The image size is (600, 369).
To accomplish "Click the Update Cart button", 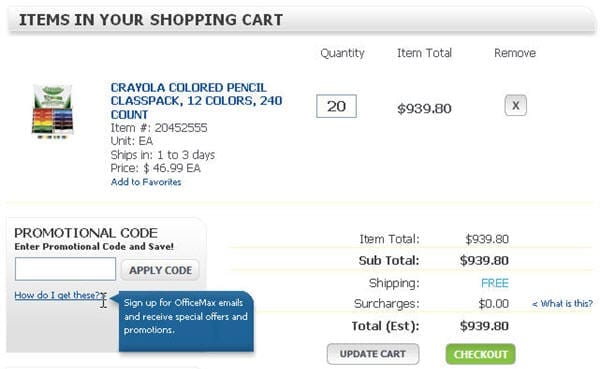I will coord(373,354).
